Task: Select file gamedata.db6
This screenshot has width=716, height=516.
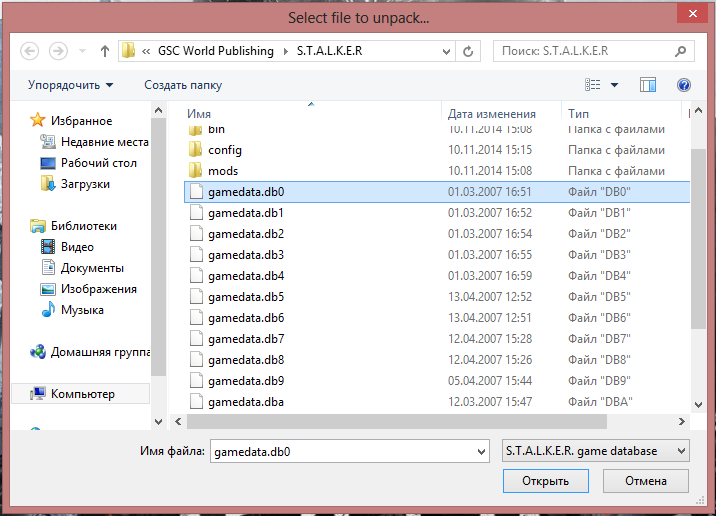Action: (437, 318)
